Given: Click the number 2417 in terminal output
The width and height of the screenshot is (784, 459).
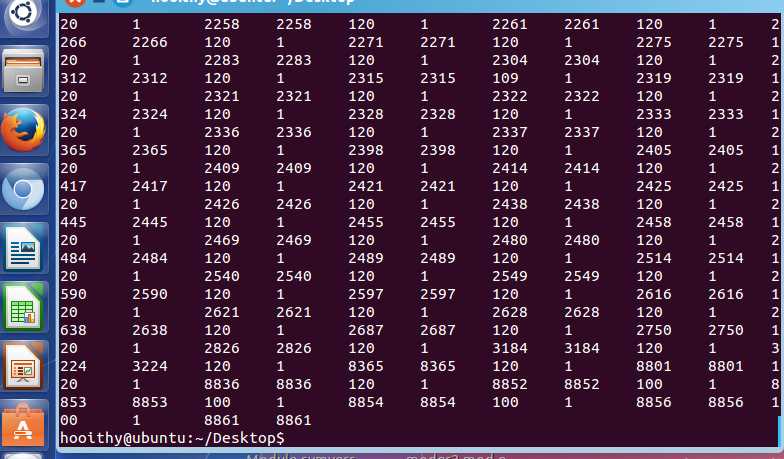Looking at the screenshot, I should tap(150, 186).
